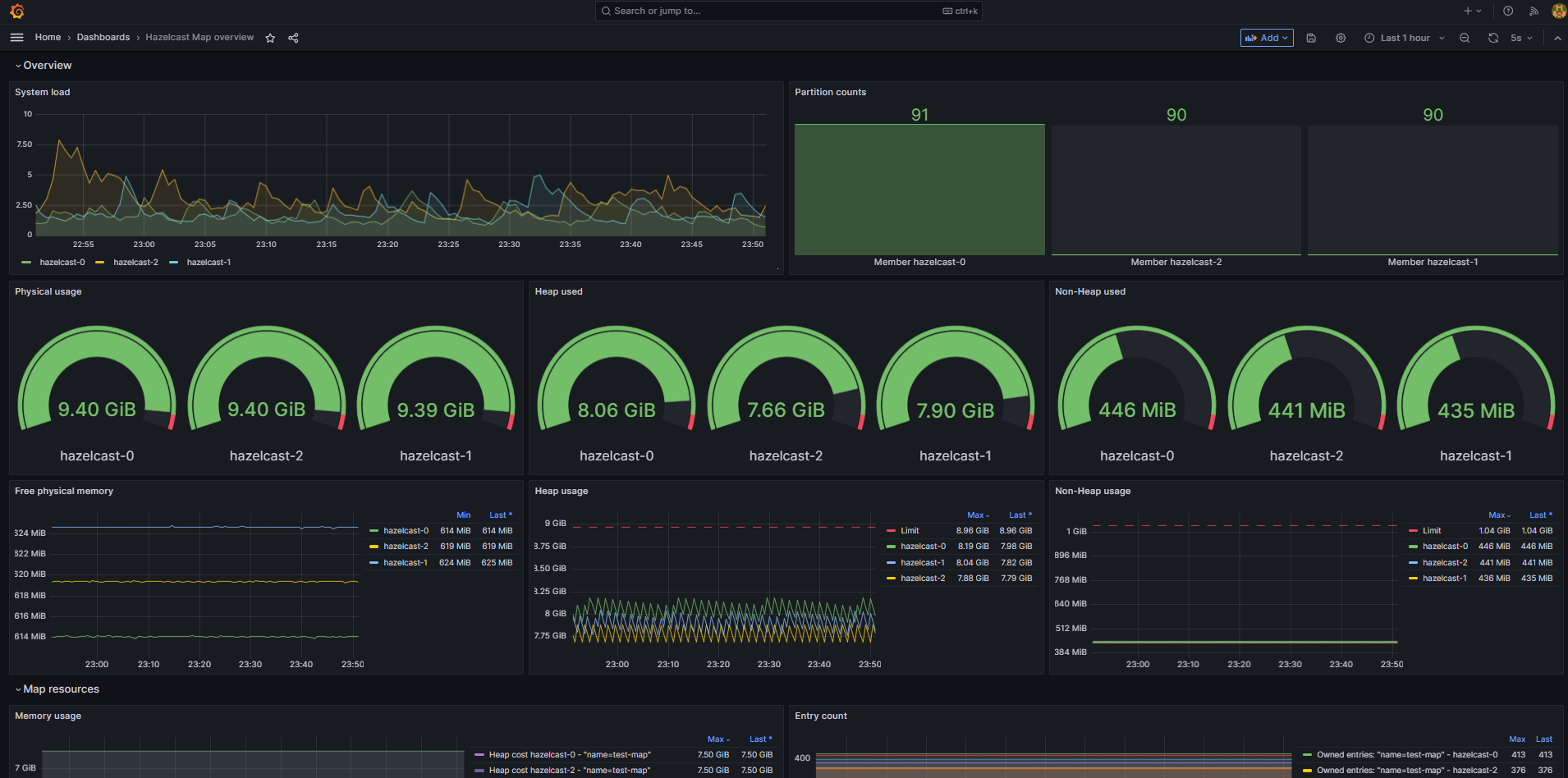This screenshot has width=1568, height=778.
Task: Click the Add panel button
Action: tap(1267, 38)
